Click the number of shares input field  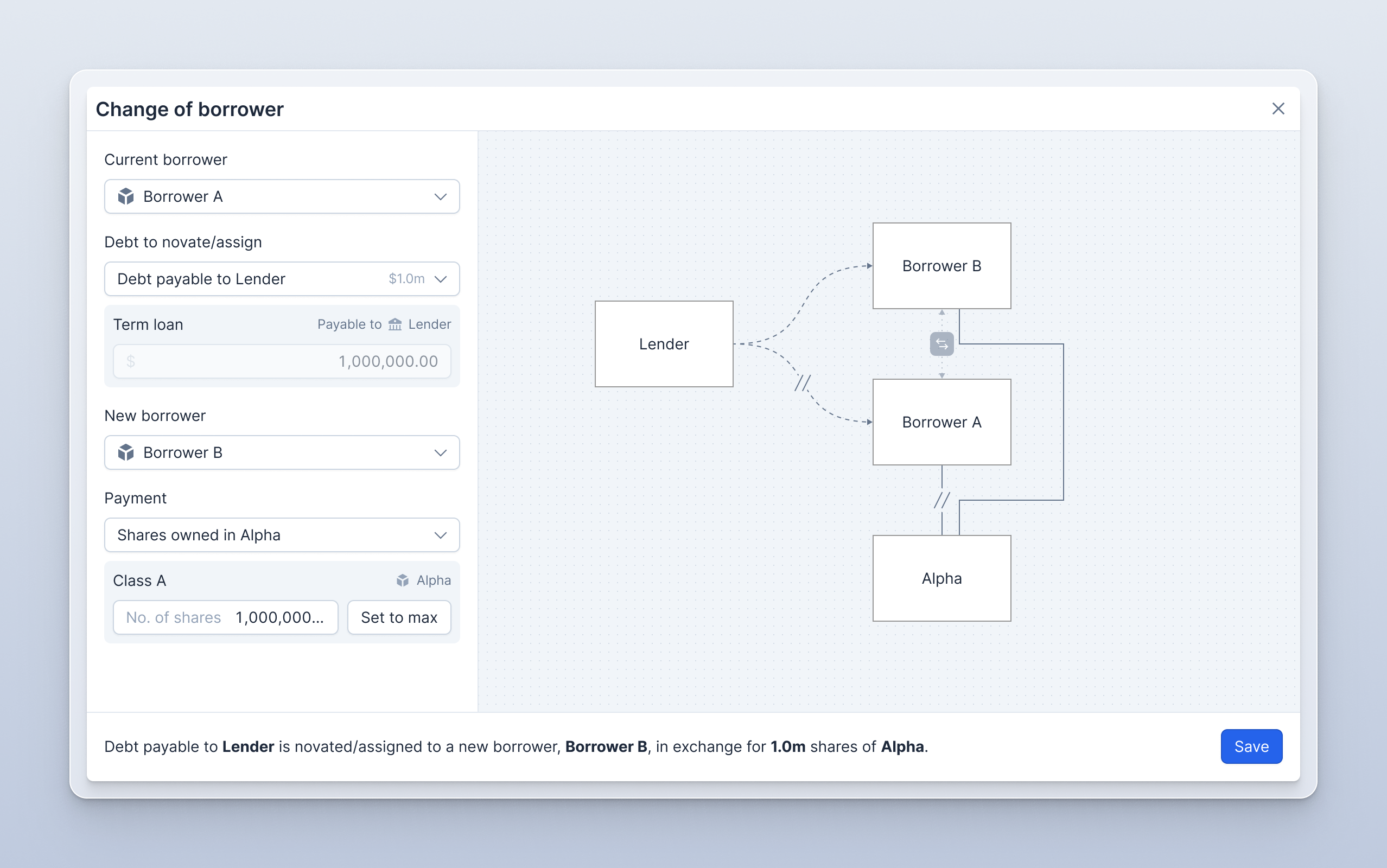click(x=226, y=617)
